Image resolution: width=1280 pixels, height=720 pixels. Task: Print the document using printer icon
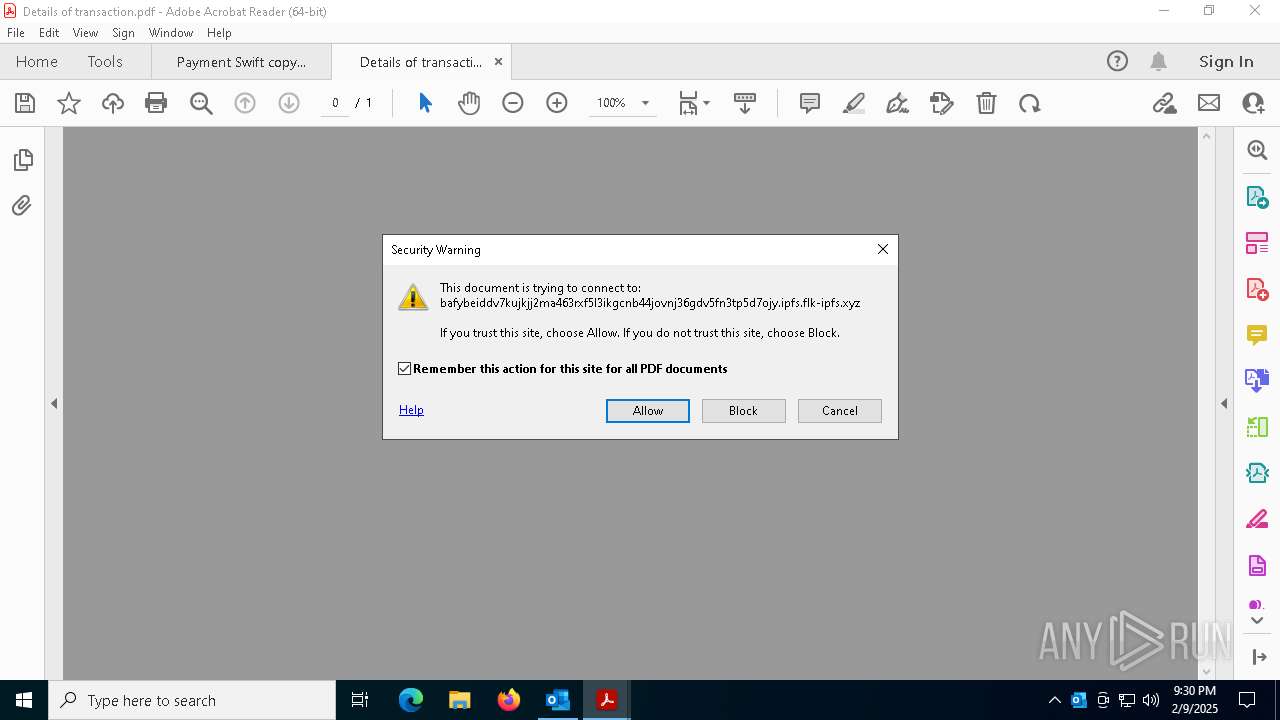coord(156,103)
